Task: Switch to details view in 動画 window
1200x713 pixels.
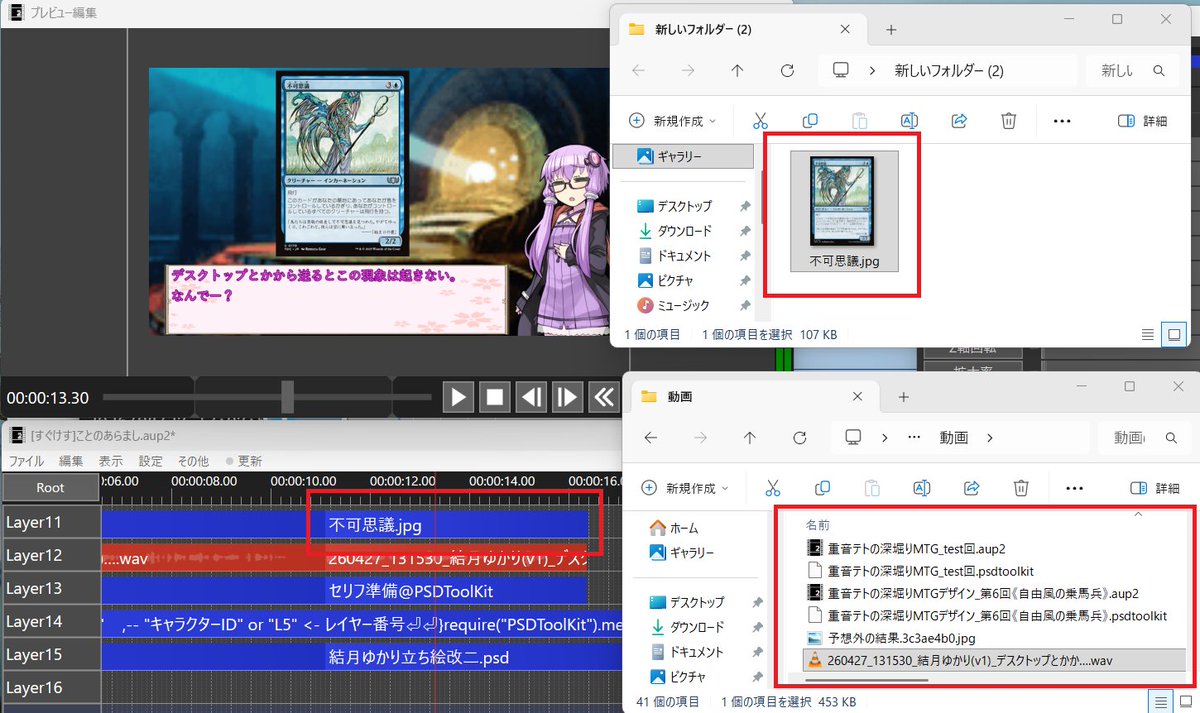Action: point(1161,701)
